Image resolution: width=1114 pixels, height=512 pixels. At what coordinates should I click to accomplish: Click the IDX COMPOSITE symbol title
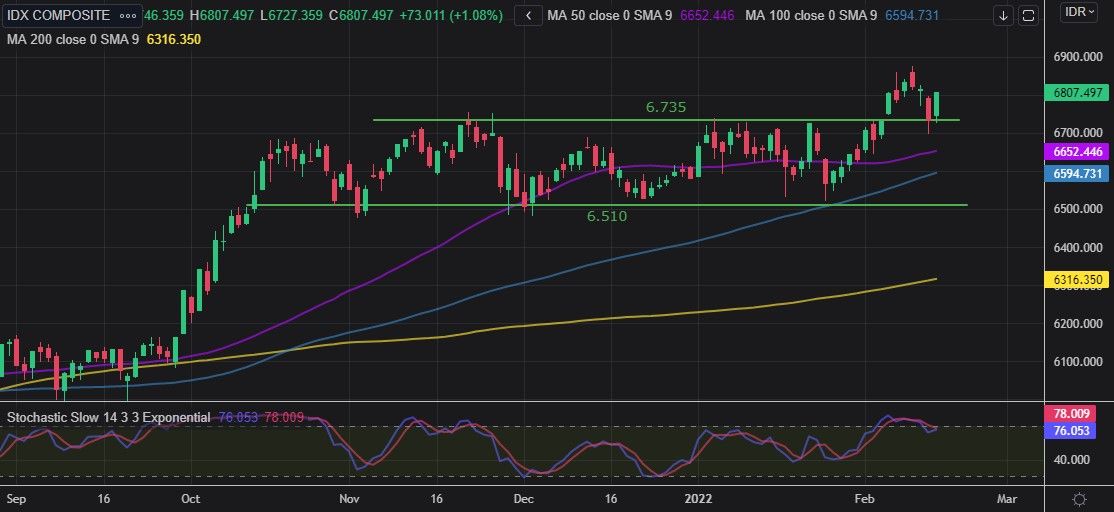point(58,15)
